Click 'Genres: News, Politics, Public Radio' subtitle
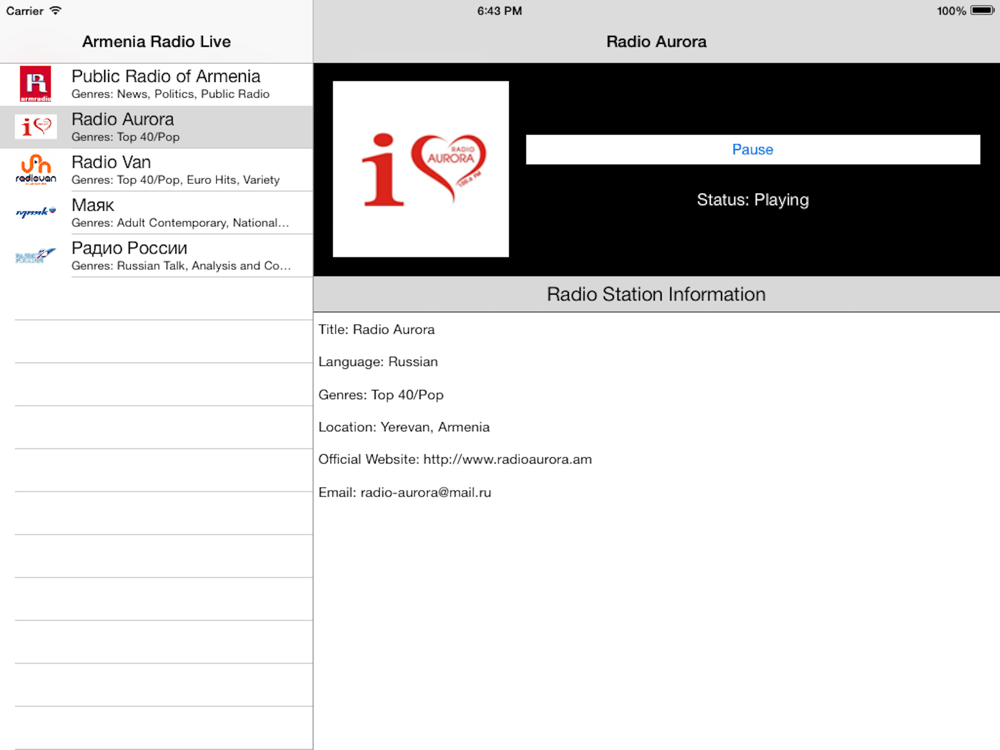 point(170,94)
